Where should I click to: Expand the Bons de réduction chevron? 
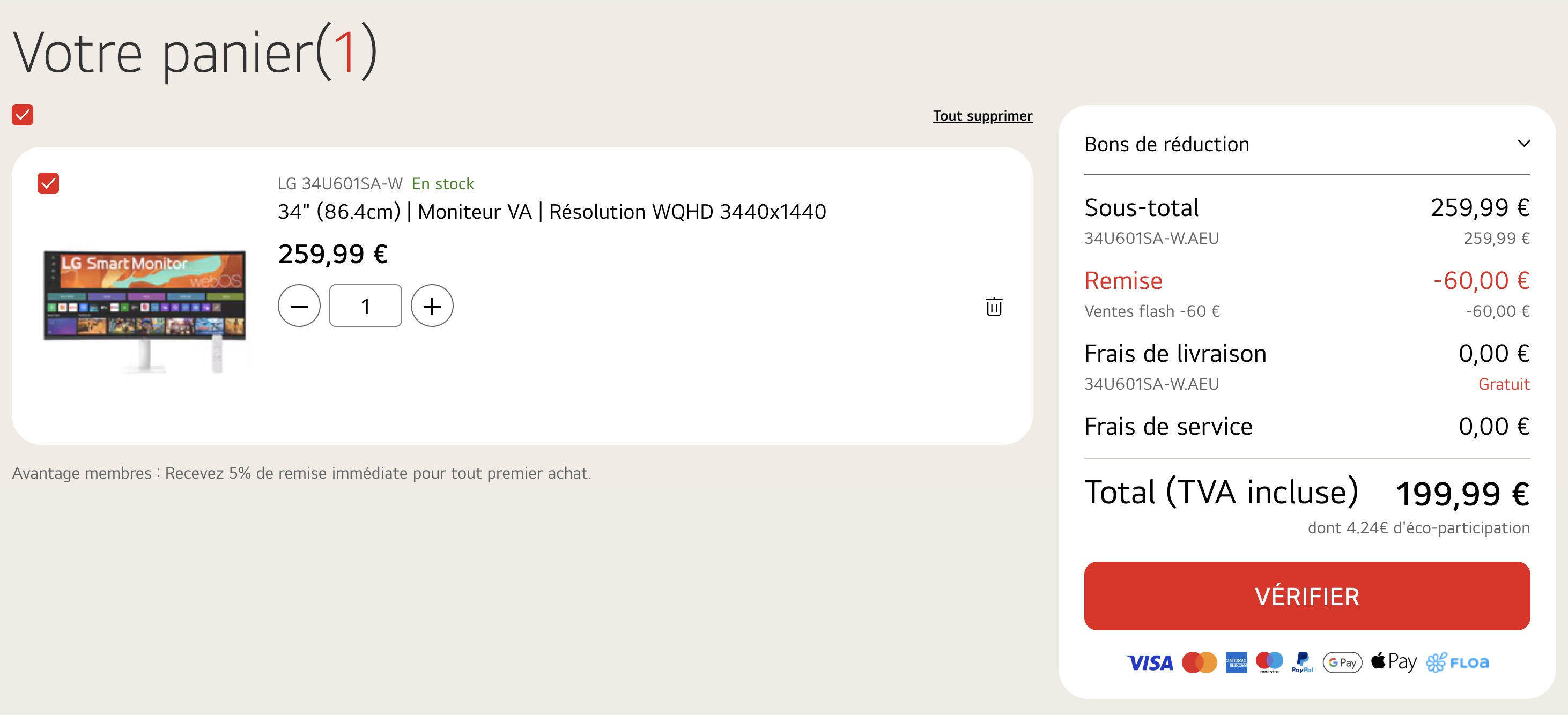point(1523,144)
